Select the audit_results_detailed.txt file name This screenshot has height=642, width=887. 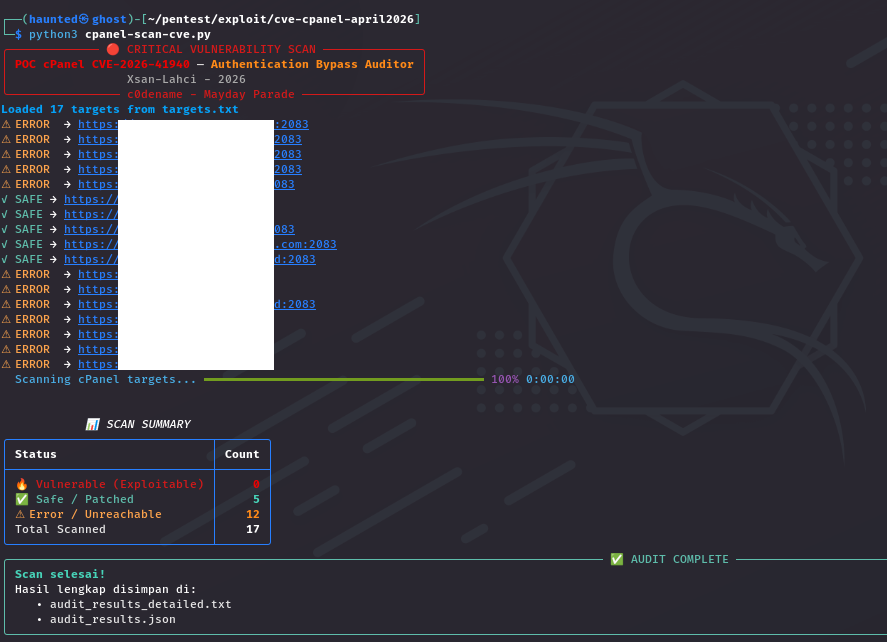pyautogui.click(x=140, y=604)
